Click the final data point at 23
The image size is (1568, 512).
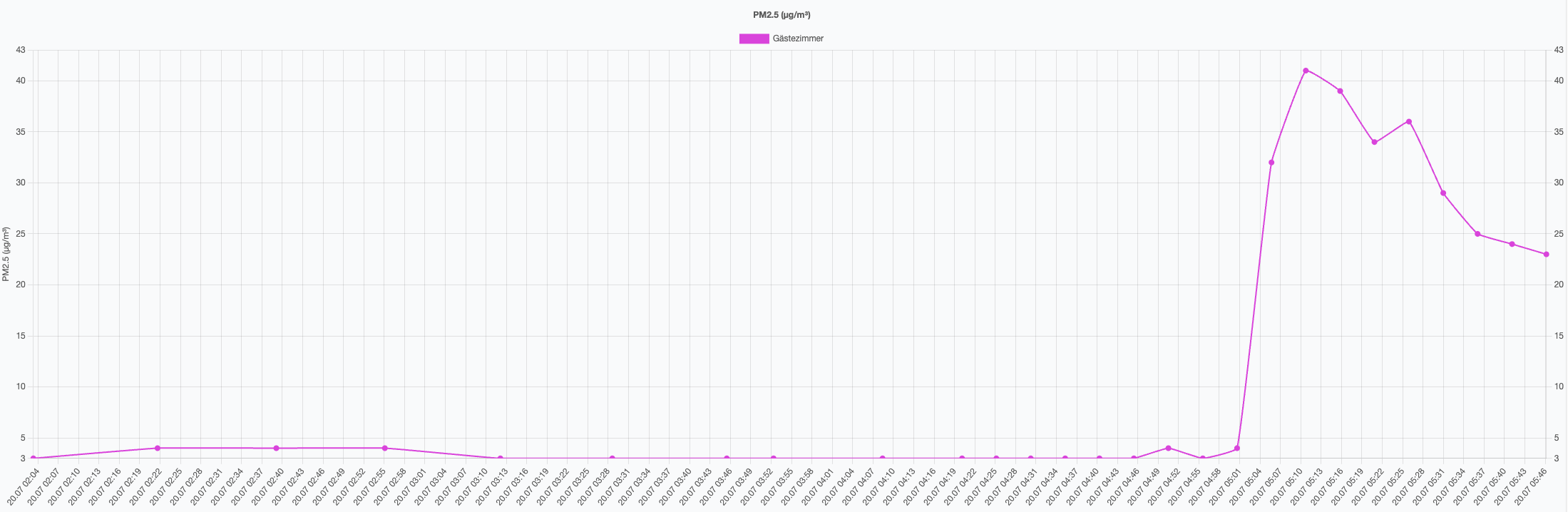(1546, 255)
